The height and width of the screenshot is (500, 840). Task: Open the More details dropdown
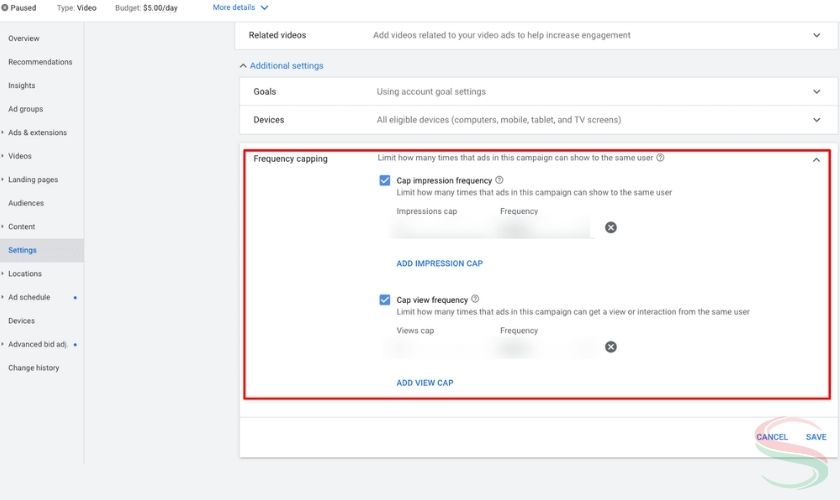coord(241,8)
